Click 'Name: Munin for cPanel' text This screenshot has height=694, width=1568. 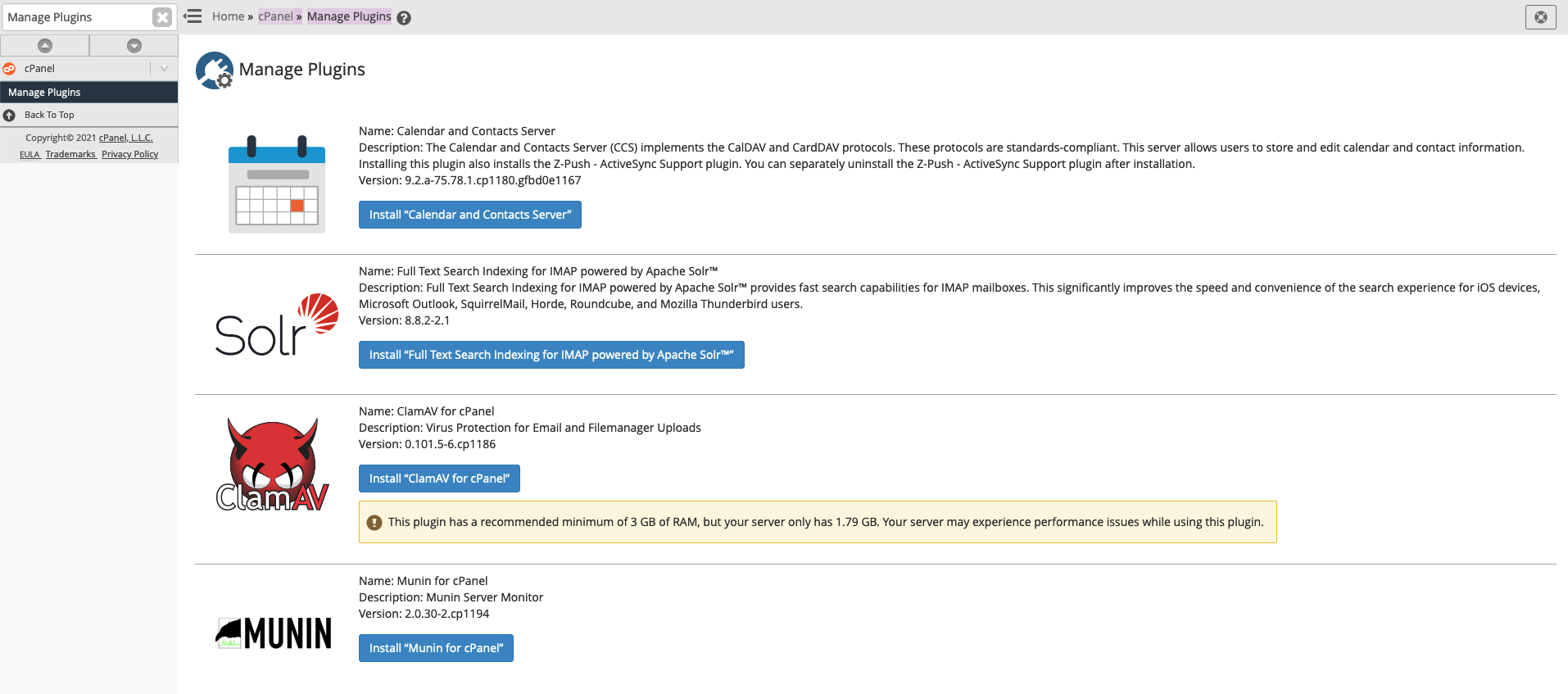(x=424, y=581)
